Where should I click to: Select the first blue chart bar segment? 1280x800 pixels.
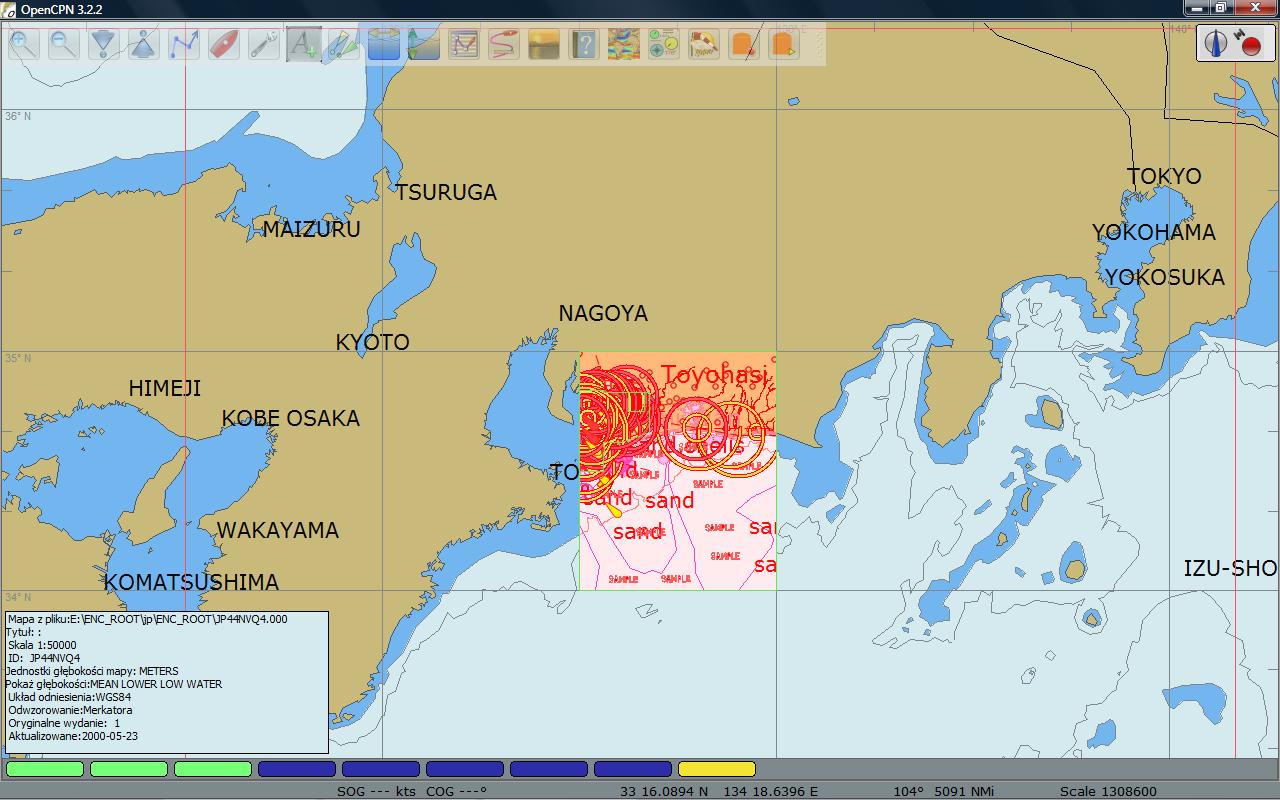click(x=297, y=769)
